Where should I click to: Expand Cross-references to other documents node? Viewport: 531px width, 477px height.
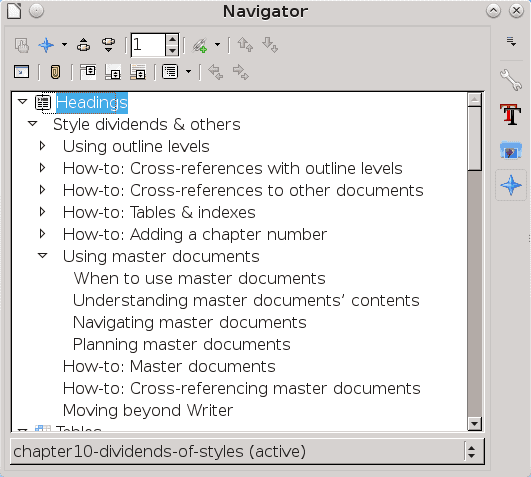pyautogui.click(x=42, y=190)
